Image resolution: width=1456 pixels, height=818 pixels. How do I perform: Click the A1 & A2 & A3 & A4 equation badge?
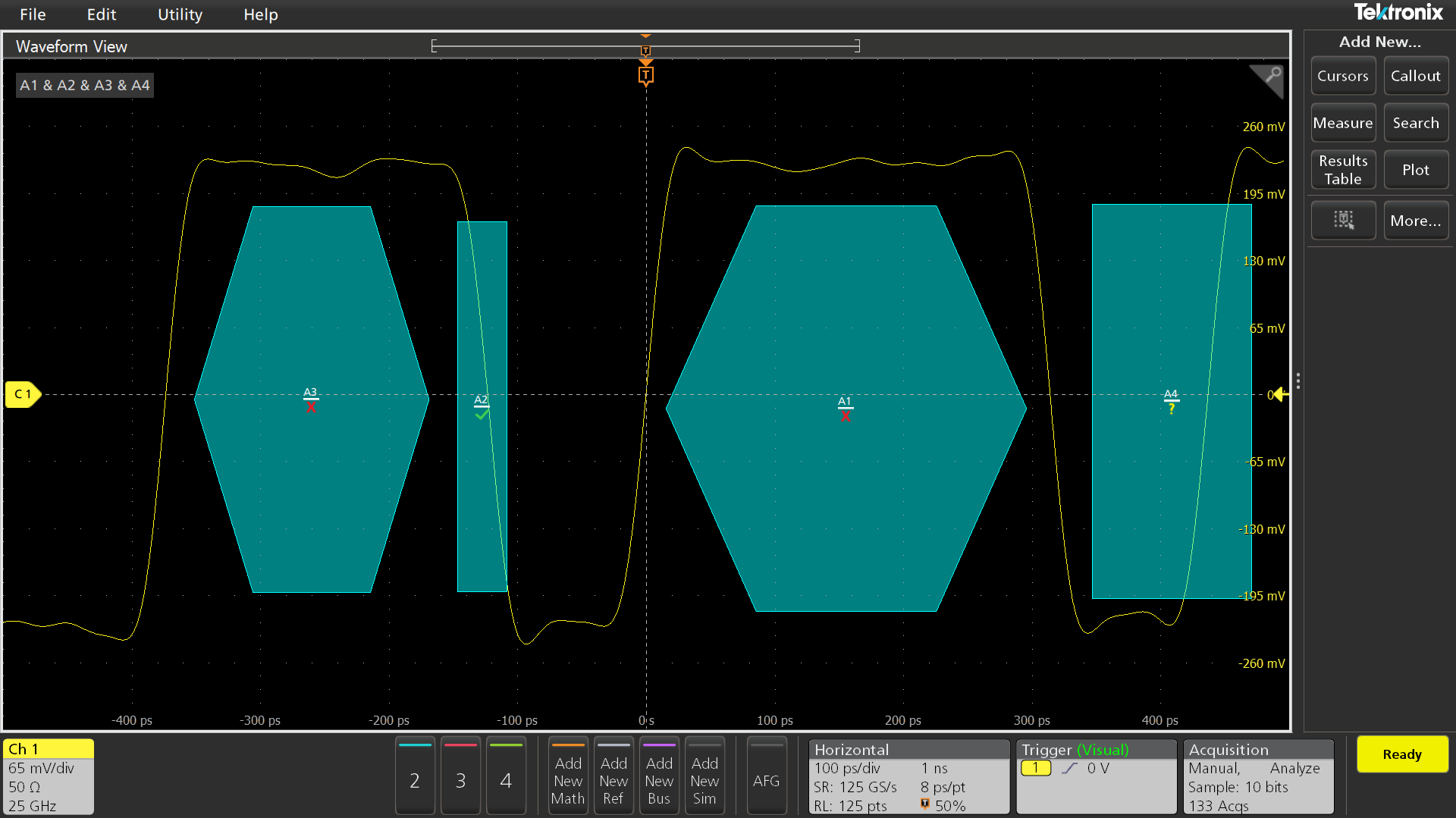point(85,85)
